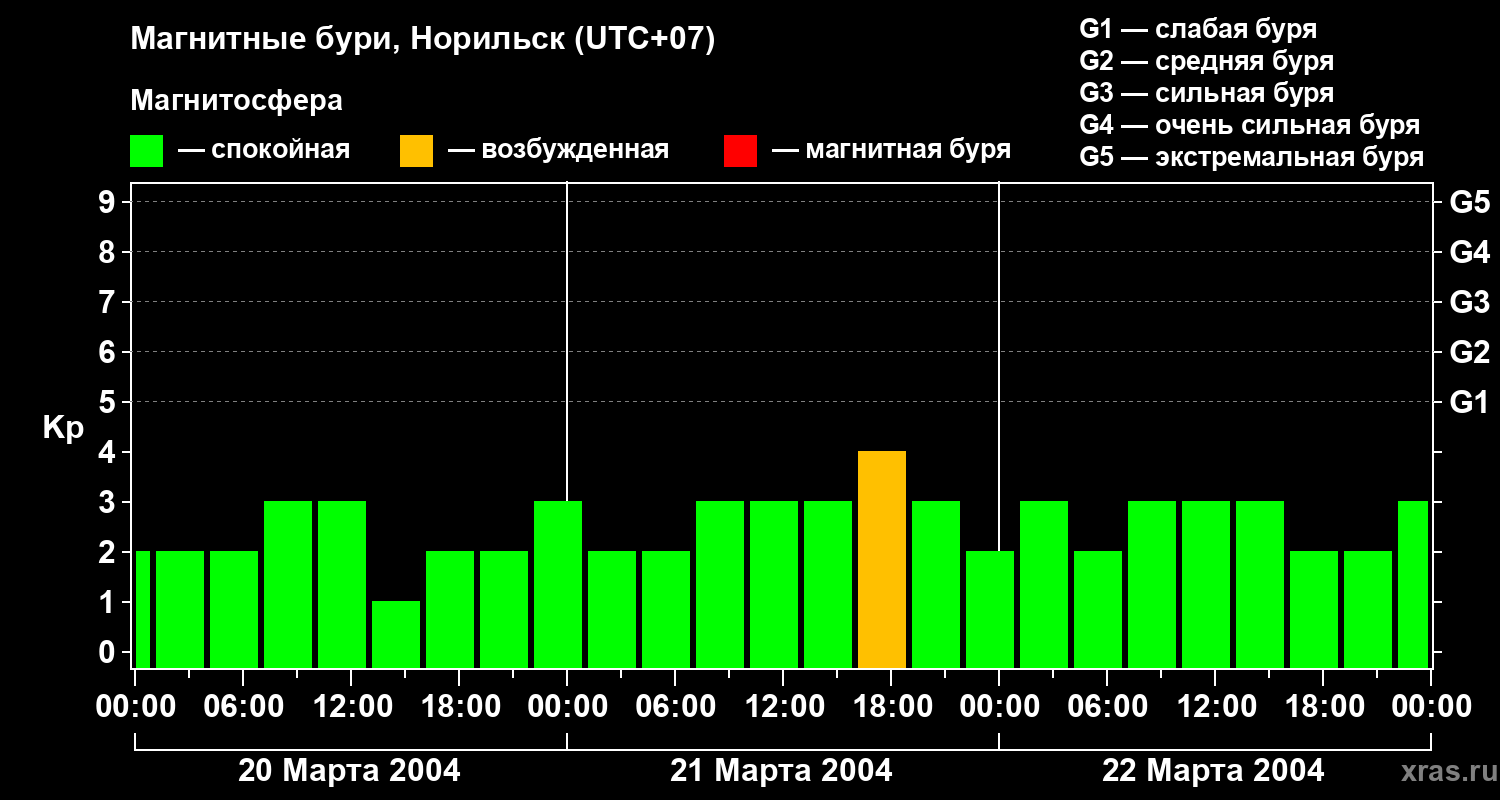Viewport: 1500px width, 800px height.
Task: Click the 'G3 — сильная буря' line
Action: click(1206, 93)
